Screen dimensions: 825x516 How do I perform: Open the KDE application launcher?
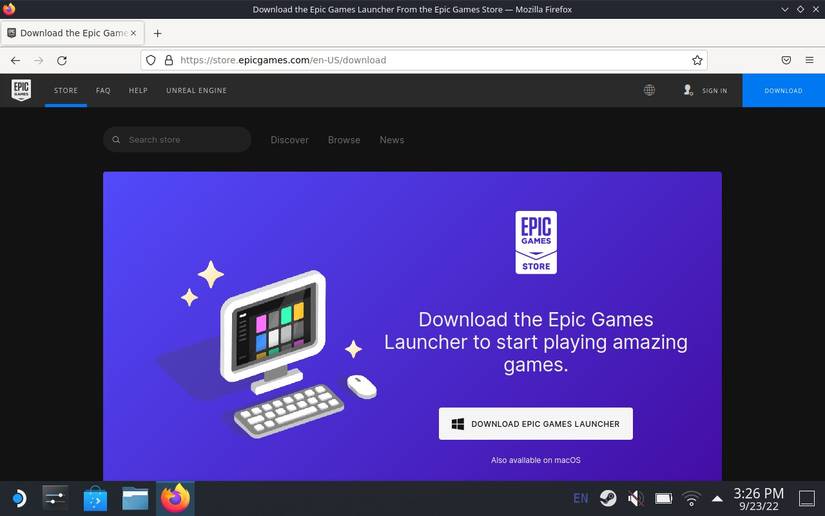pos(18,498)
